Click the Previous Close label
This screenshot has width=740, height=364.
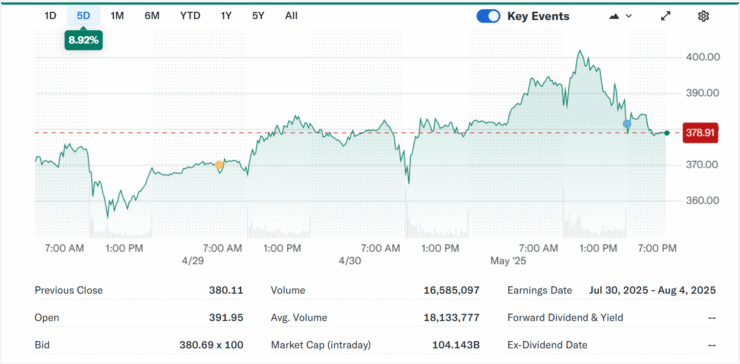(x=68, y=290)
